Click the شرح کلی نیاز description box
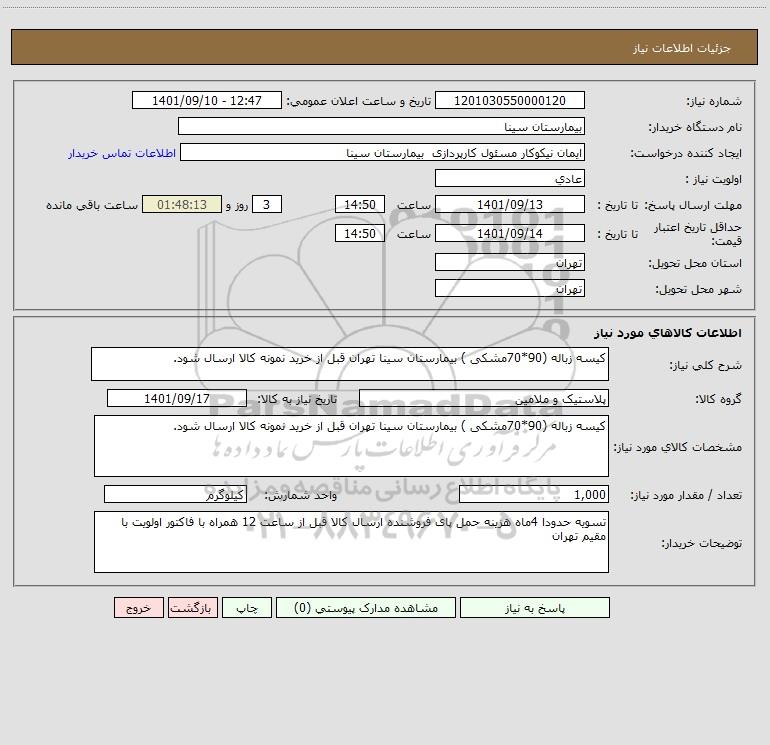Viewport: 770px width, 745px height. 350,364
